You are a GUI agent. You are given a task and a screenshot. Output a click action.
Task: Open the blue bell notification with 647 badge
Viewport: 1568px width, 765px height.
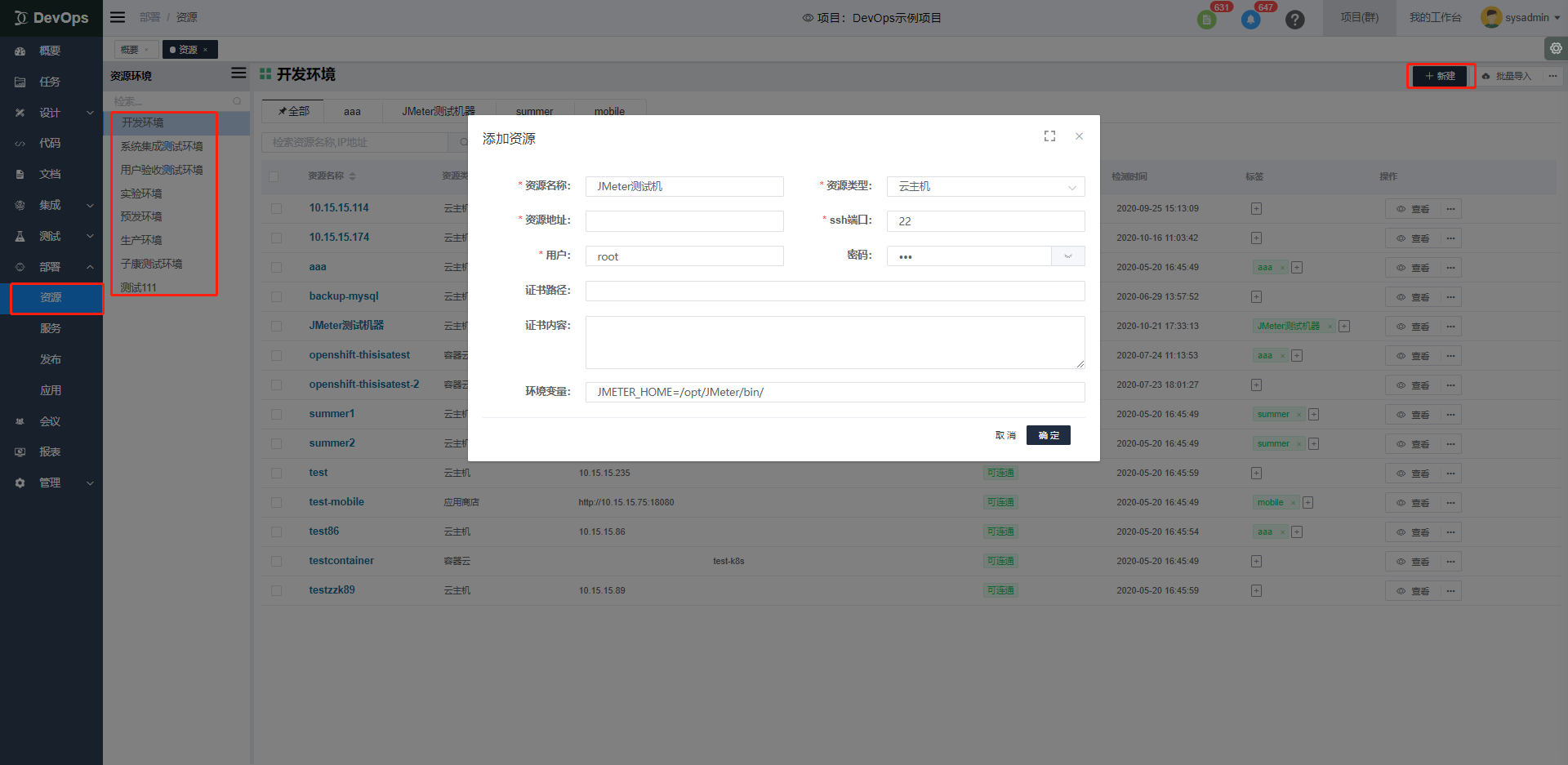point(1250,19)
